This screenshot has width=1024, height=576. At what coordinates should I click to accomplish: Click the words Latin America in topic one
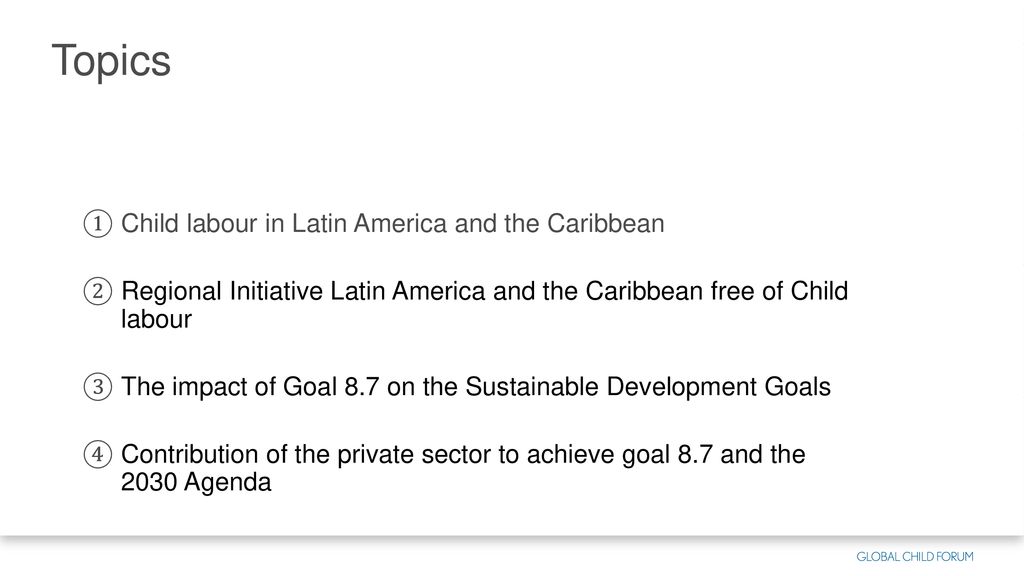coord(369,223)
